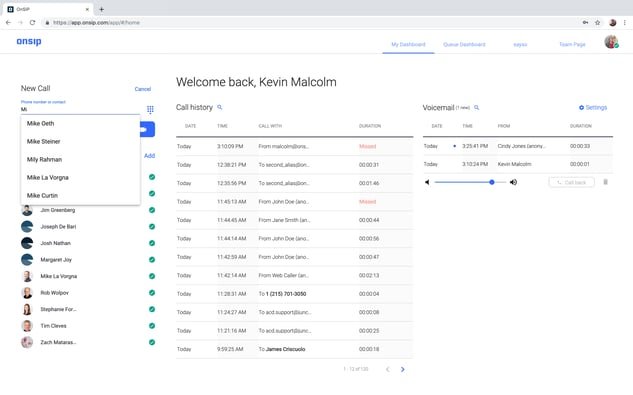Image resolution: width=633 pixels, height=395 pixels.
Task: Click green status icon for Margaret Joy
Action: point(152,260)
